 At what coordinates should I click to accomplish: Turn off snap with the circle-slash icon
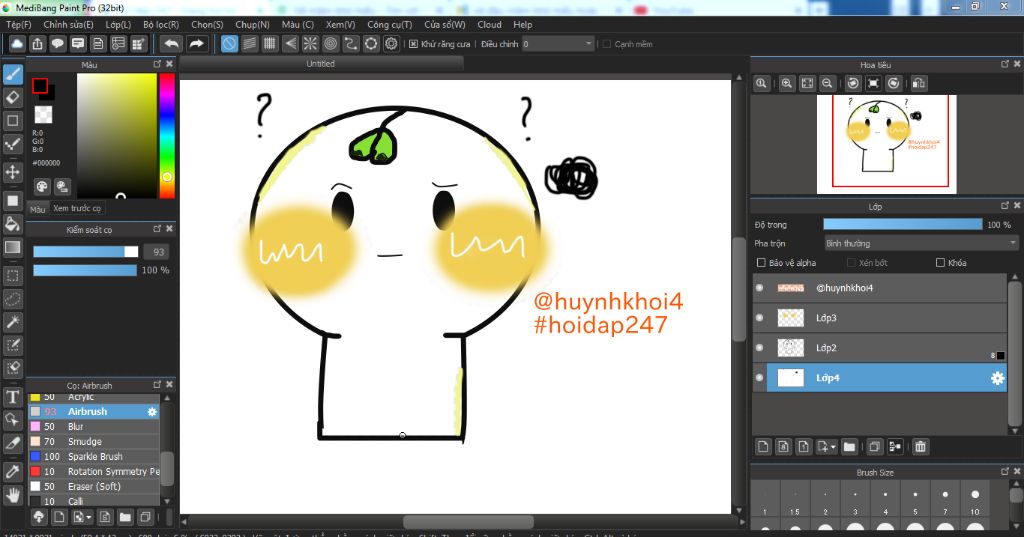229,44
